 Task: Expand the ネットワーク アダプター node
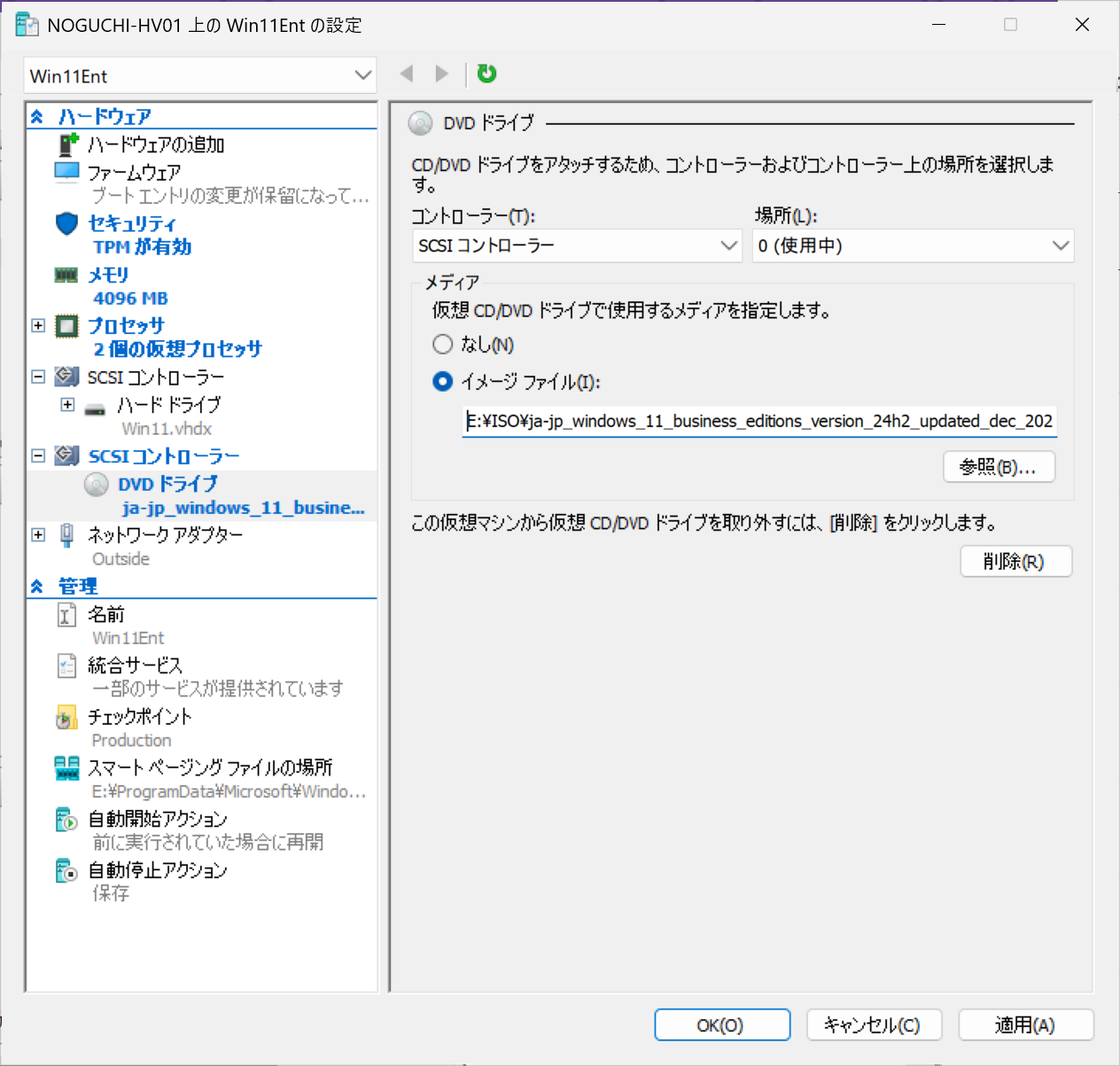click(38, 534)
